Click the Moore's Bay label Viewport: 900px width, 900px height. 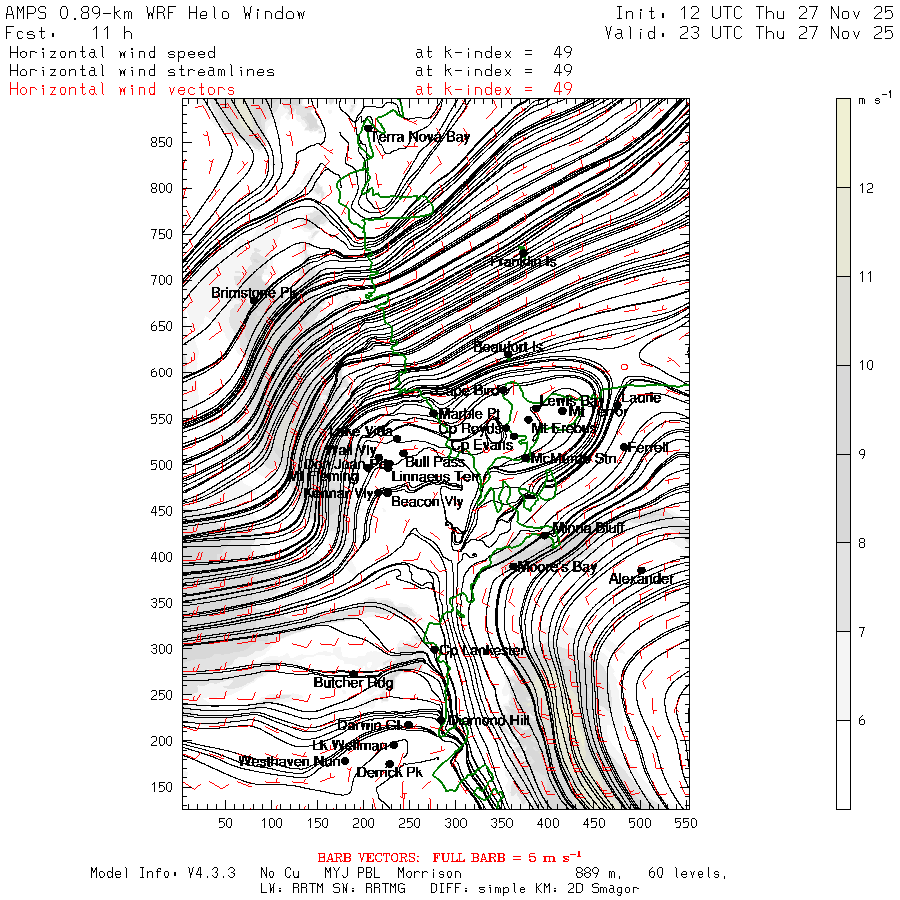coord(557,567)
